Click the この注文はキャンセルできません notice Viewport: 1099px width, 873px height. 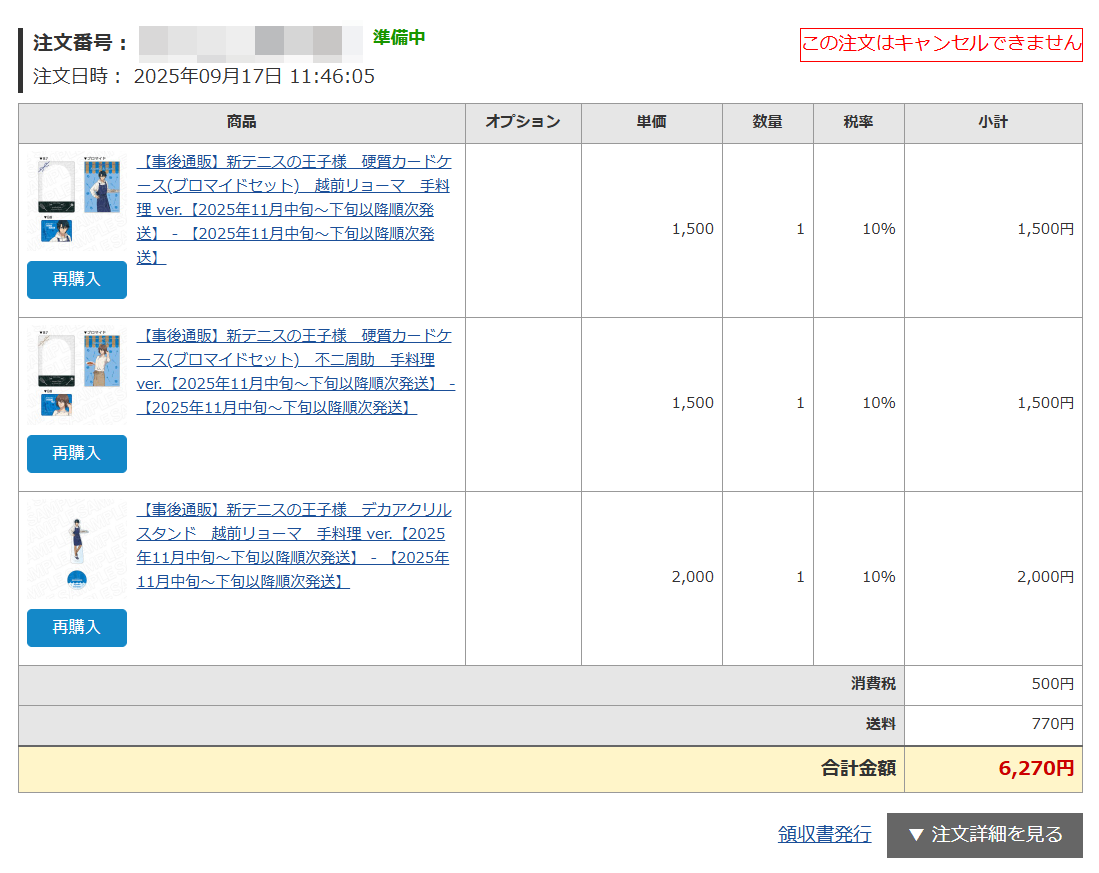click(x=941, y=44)
